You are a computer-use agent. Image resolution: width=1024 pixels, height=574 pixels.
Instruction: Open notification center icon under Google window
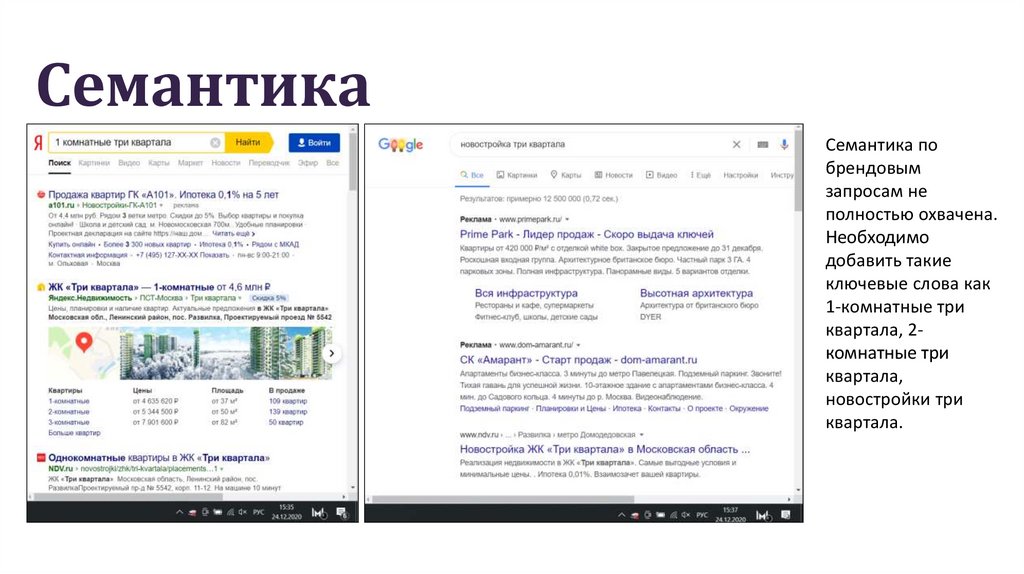(x=786, y=515)
